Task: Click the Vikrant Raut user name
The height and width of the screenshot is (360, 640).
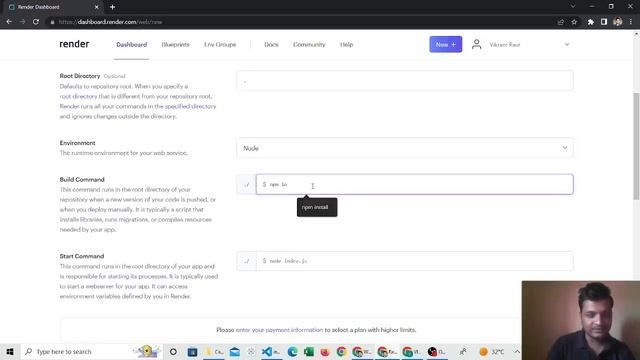Action: point(505,44)
